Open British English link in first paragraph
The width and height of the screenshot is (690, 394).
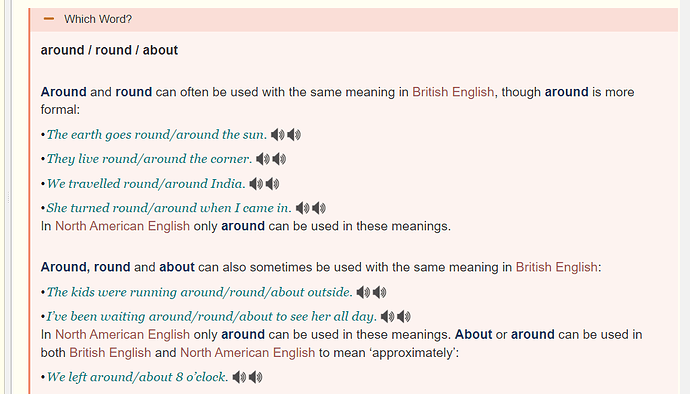(x=453, y=92)
